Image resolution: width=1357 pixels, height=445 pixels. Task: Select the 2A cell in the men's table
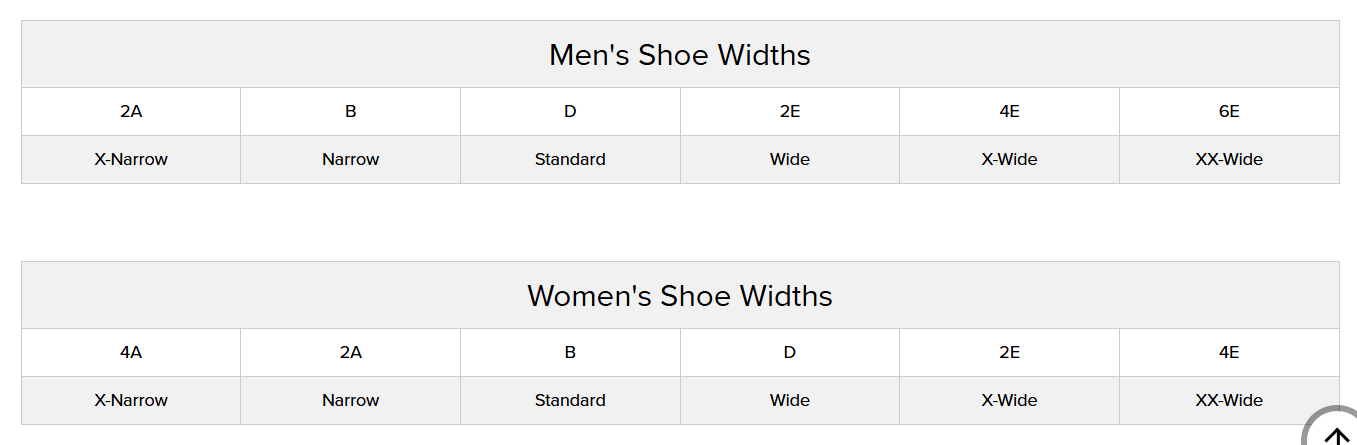point(131,112)
